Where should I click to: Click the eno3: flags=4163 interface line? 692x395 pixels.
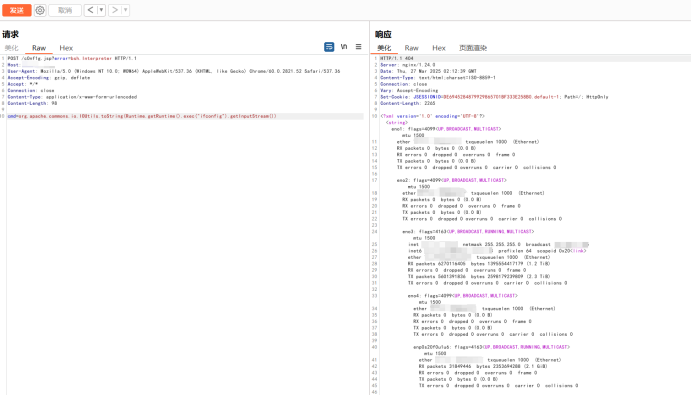[x=468, y=231]
